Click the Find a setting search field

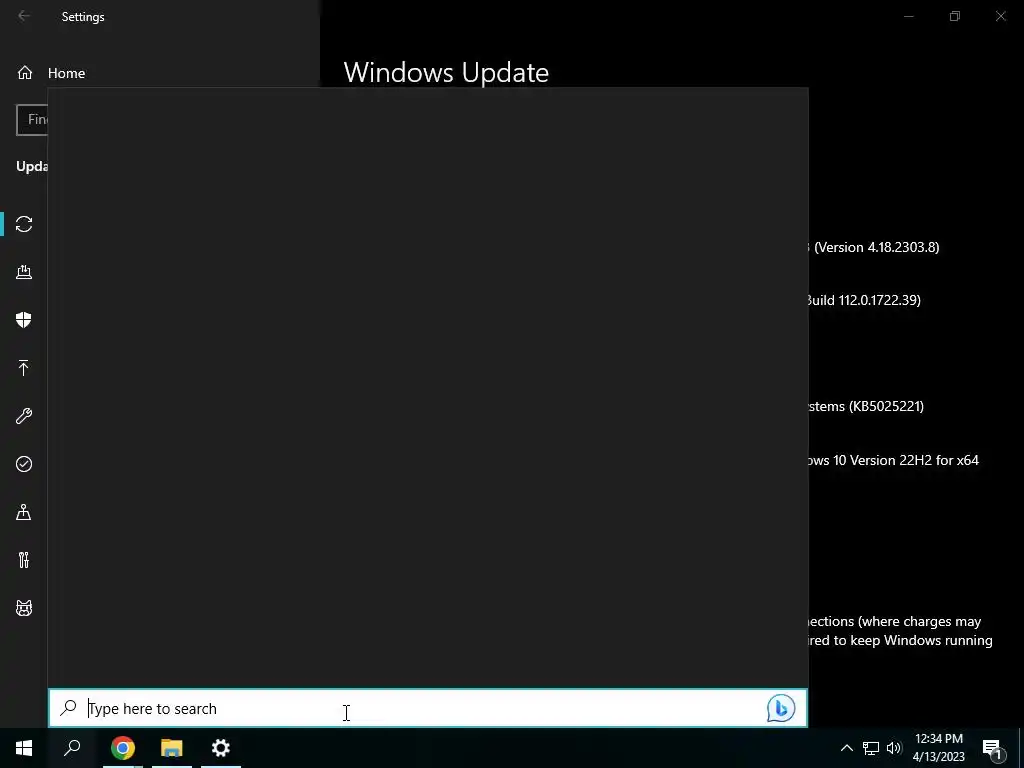coord(32,120)
